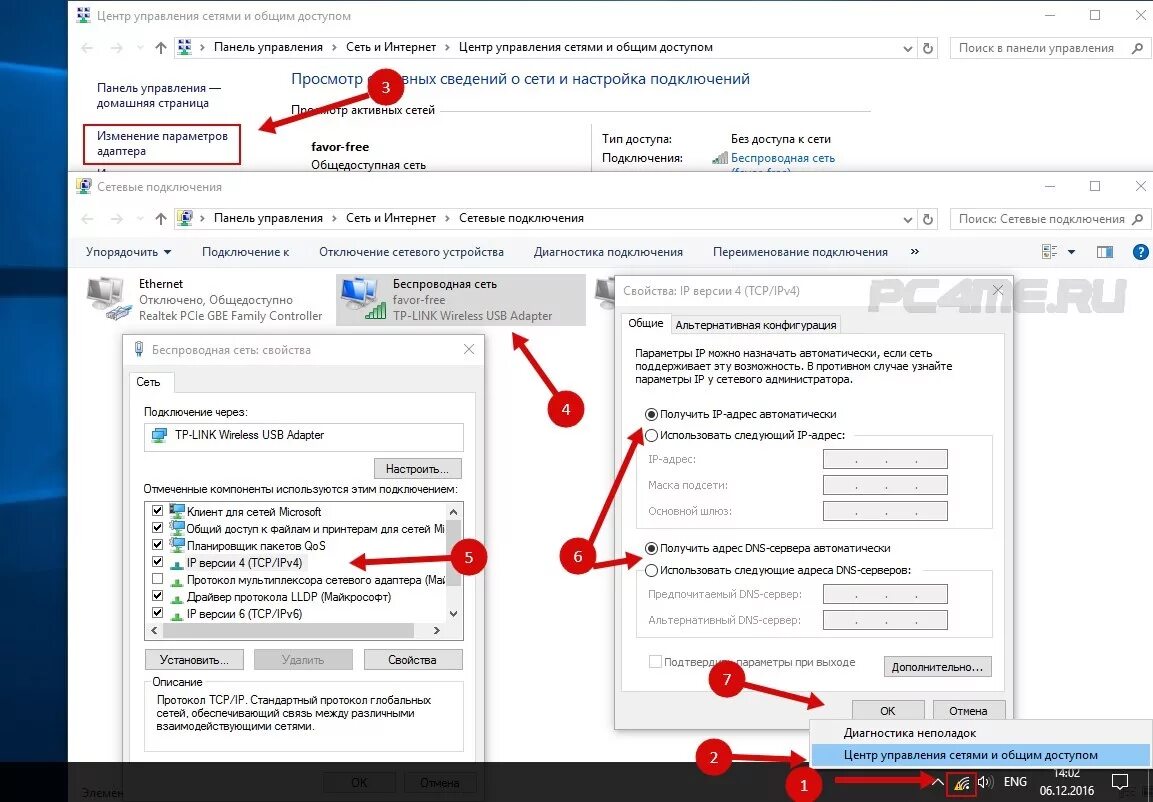
Task: Open view options dropdown arrow
Action: coord(1071,252)
